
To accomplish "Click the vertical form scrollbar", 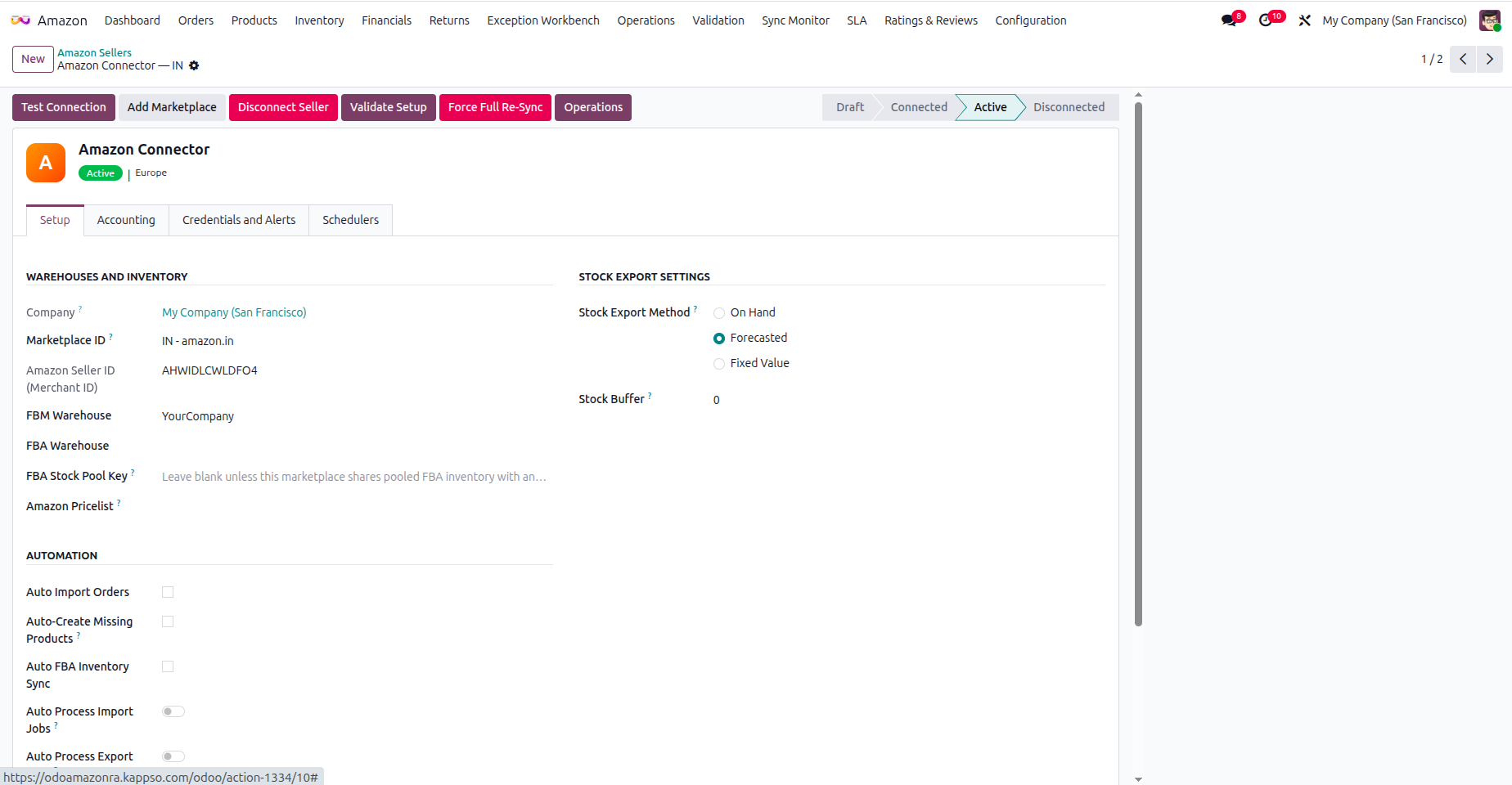I will [x=1138, y=364].
